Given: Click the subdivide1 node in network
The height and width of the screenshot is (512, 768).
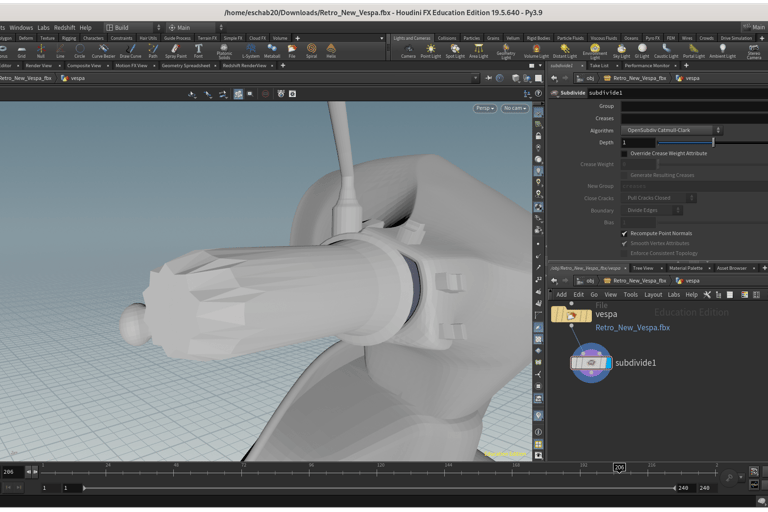Looking at the screenshot, I should pyautogui.click(x=591, y=363).
